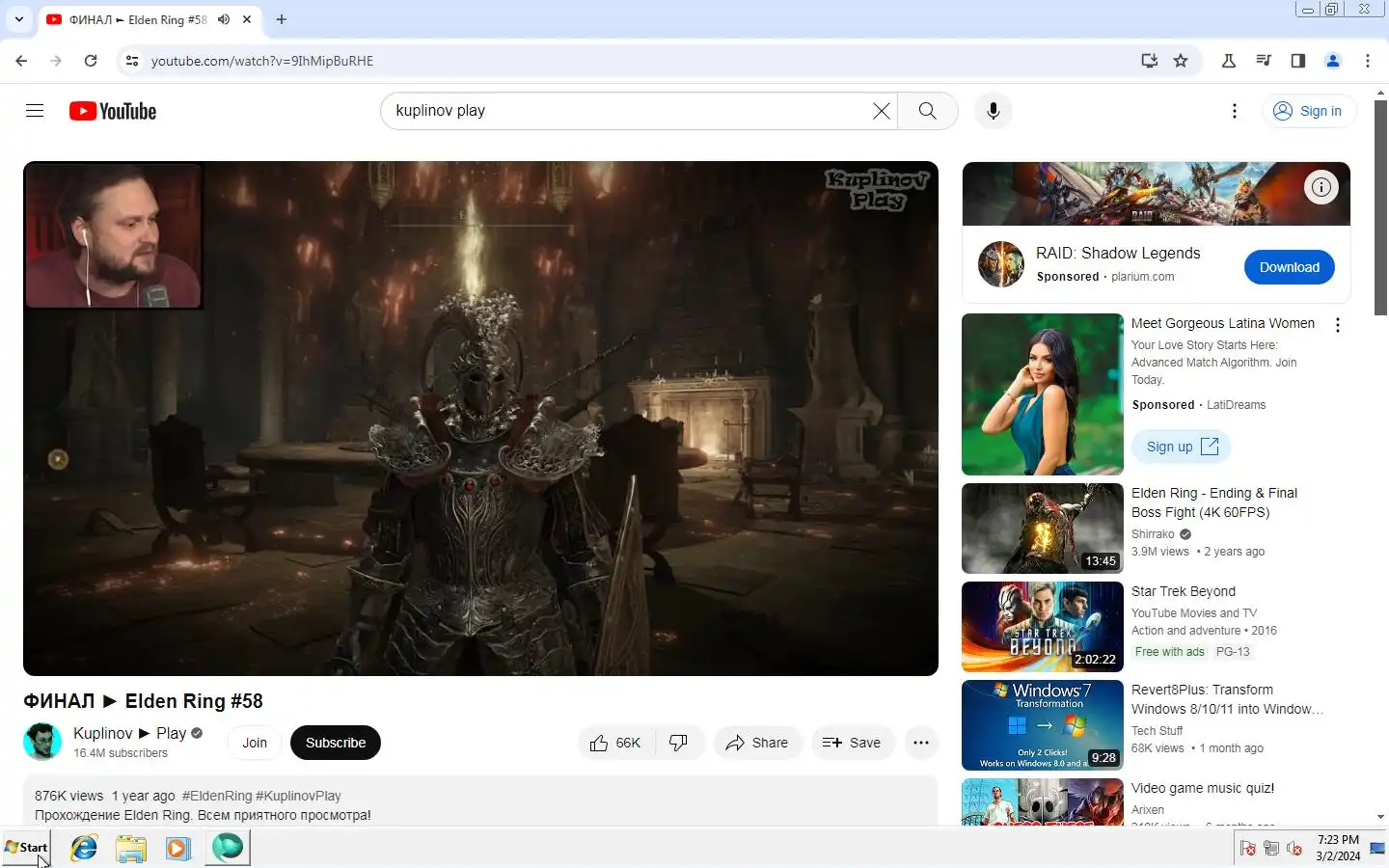Download RAID: Shadow Legends ad button
Image resolution: width=1389 pixels, height=868 pixels.
[1290, 267]
